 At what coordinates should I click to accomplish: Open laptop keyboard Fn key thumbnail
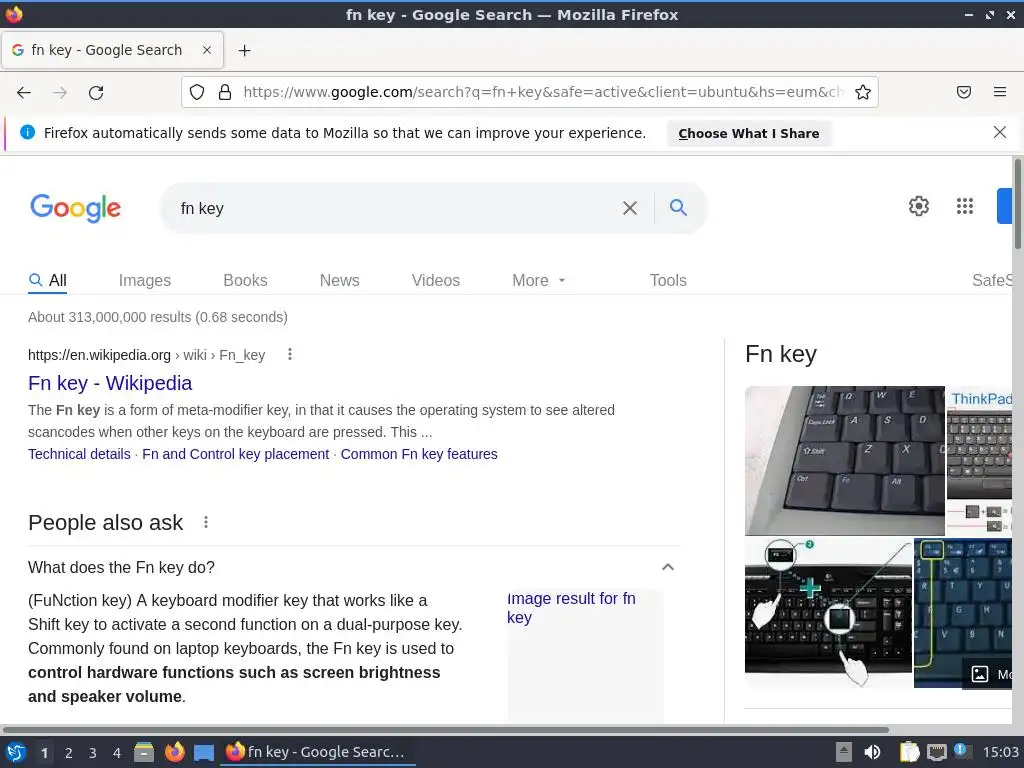point(844,460)
